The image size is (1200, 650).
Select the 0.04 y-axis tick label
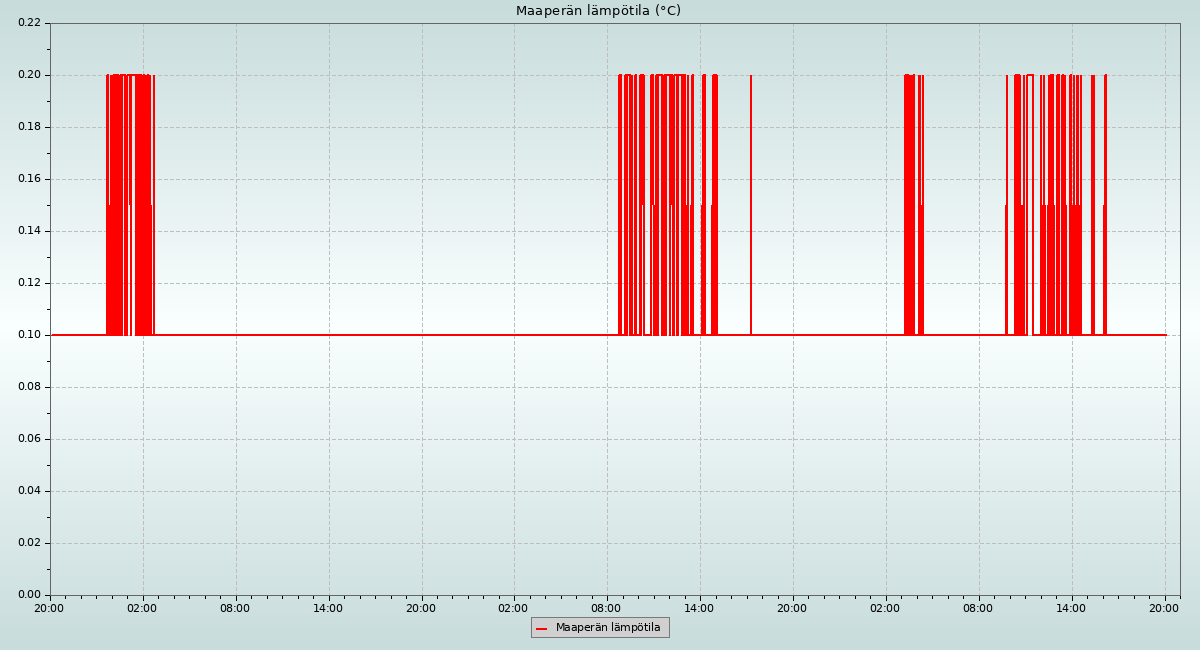29,491
